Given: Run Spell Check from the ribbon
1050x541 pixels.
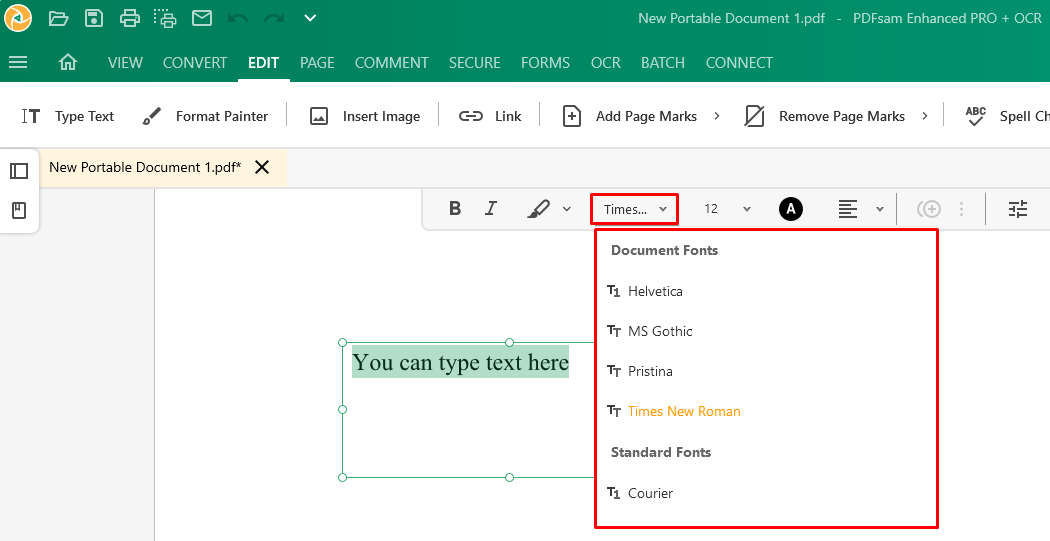Looking at the screenshot, I should pos(1006,117).
